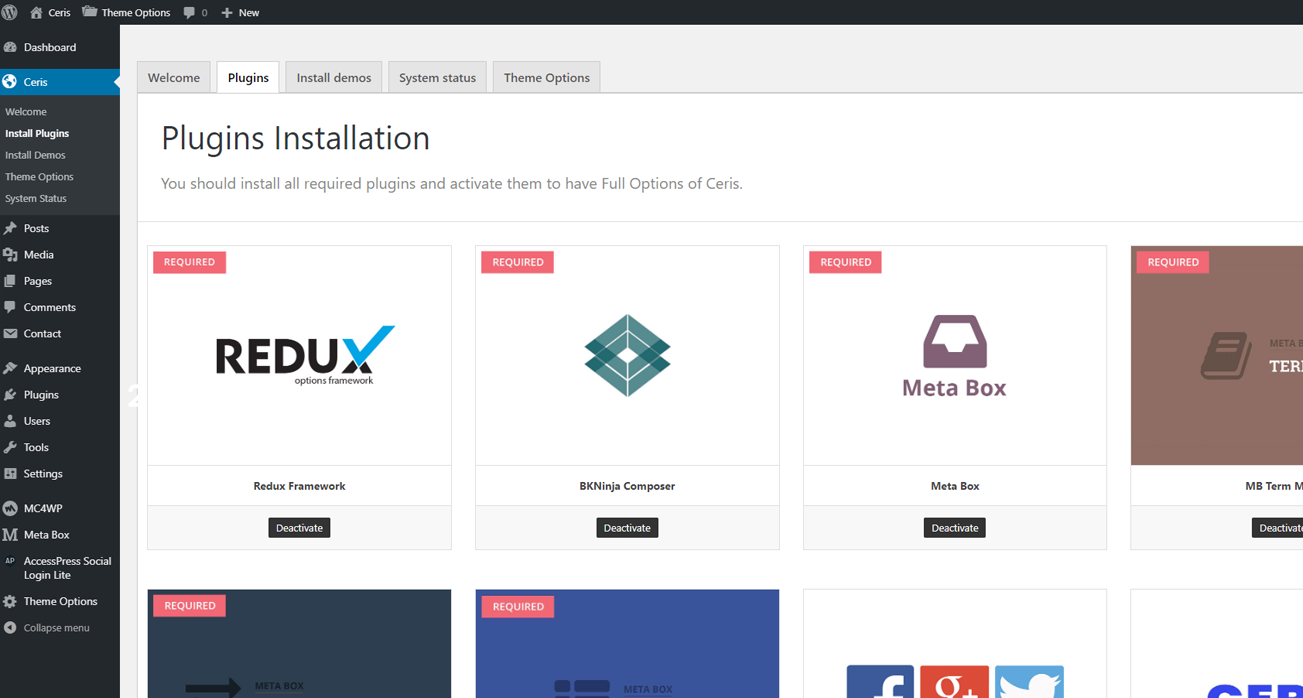Click the Media icon in sidebar
Image resolution: width=1303 pixels, height=698 pixels.
point(10,255)
